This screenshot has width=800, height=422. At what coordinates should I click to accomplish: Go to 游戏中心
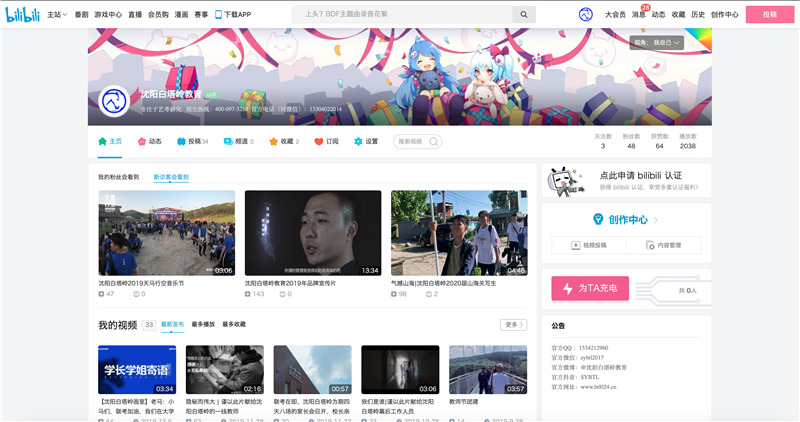coord(108,14)
